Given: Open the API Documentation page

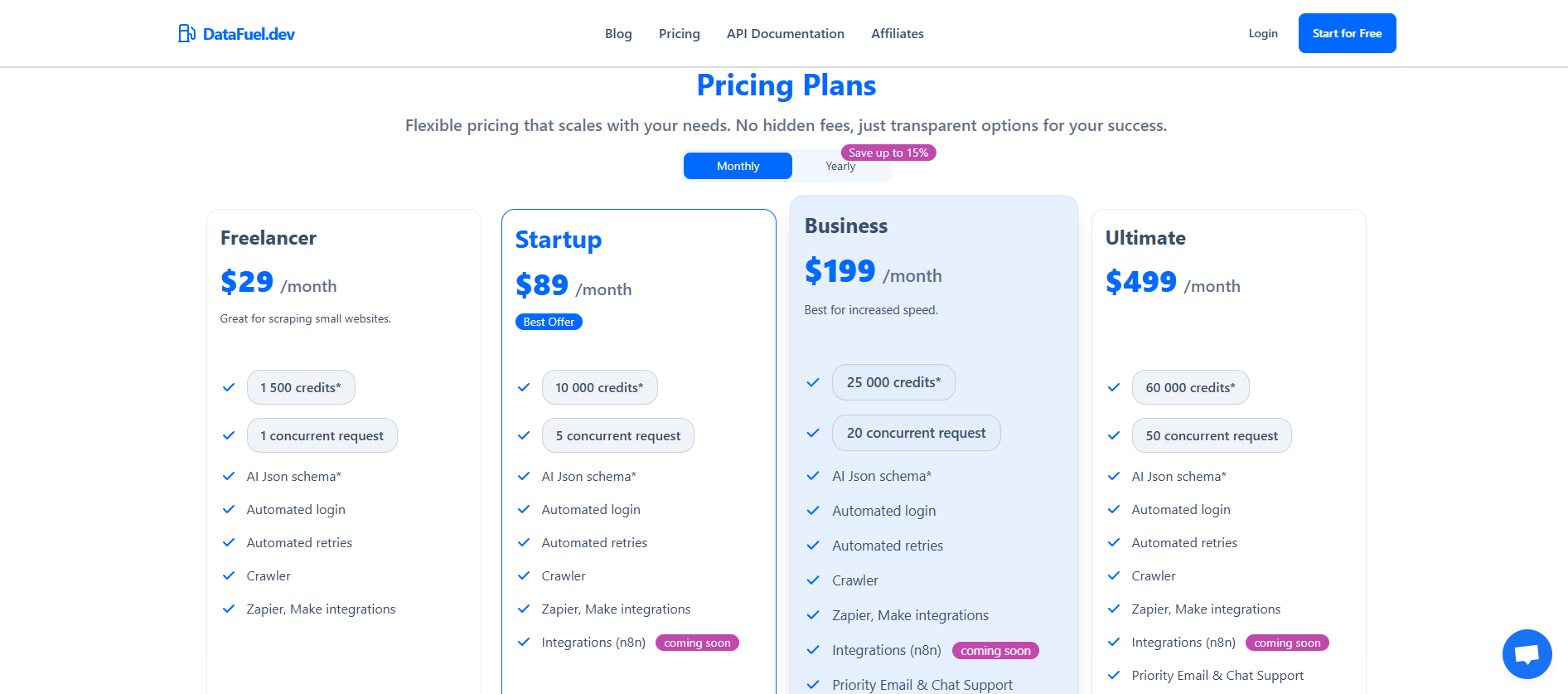Looking at the screenshot, I should point(785,33).
